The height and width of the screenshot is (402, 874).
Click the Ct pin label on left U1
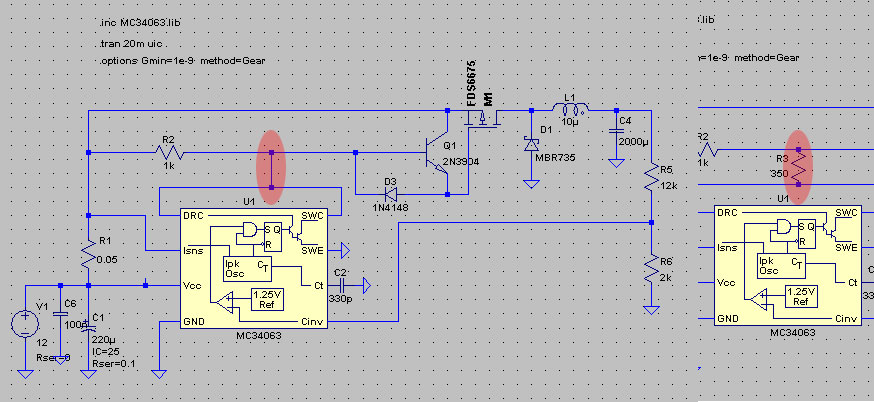[x=318, y=286]
